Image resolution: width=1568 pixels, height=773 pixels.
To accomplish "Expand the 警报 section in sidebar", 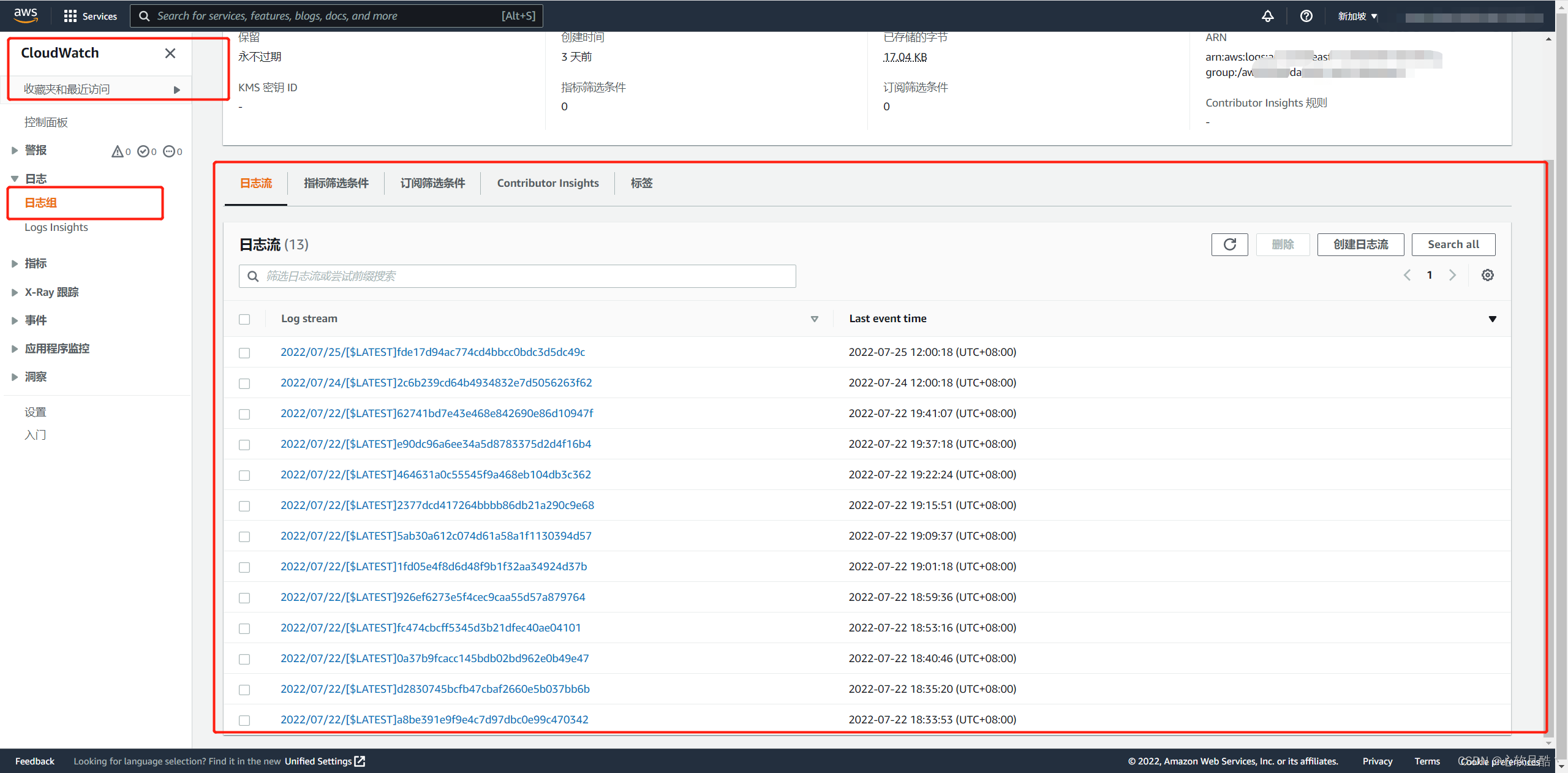I will pyautogui.click(x=15, y=150).
